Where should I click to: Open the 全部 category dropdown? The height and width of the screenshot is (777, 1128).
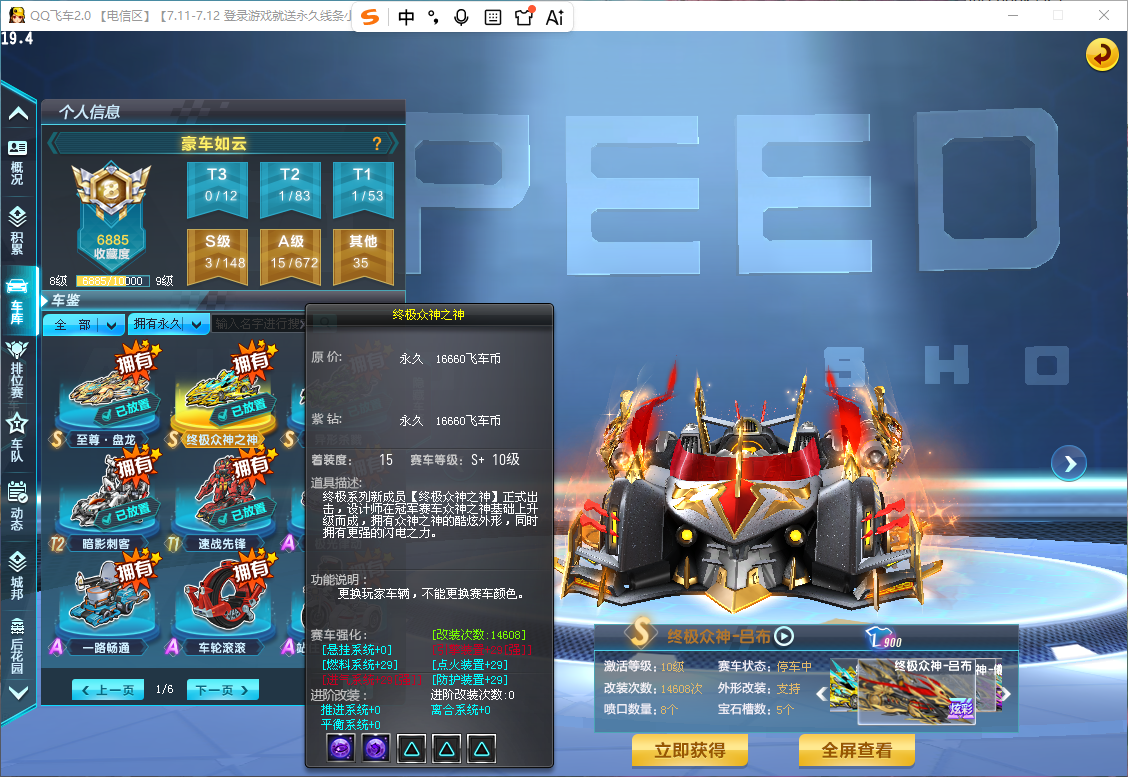(83, 324)
